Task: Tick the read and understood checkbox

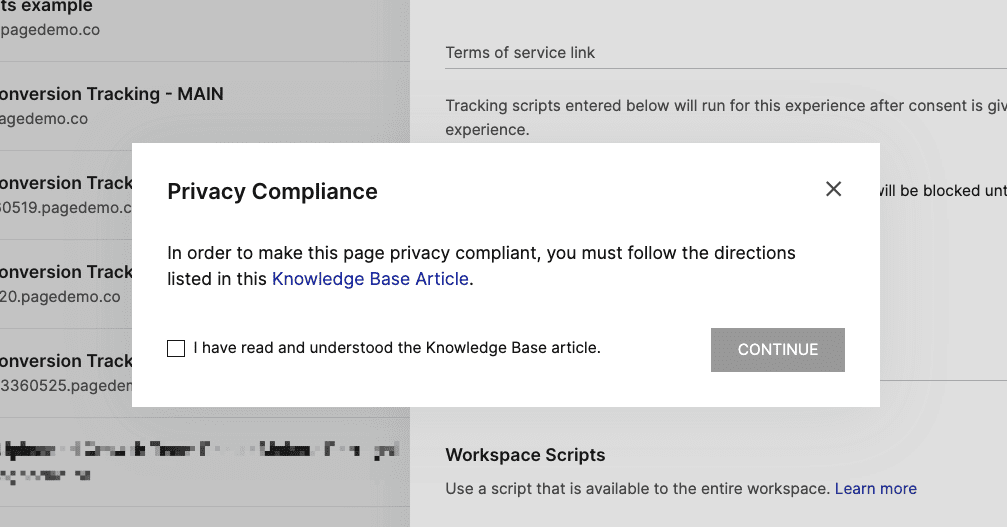Action: click(x=176, y=349)
